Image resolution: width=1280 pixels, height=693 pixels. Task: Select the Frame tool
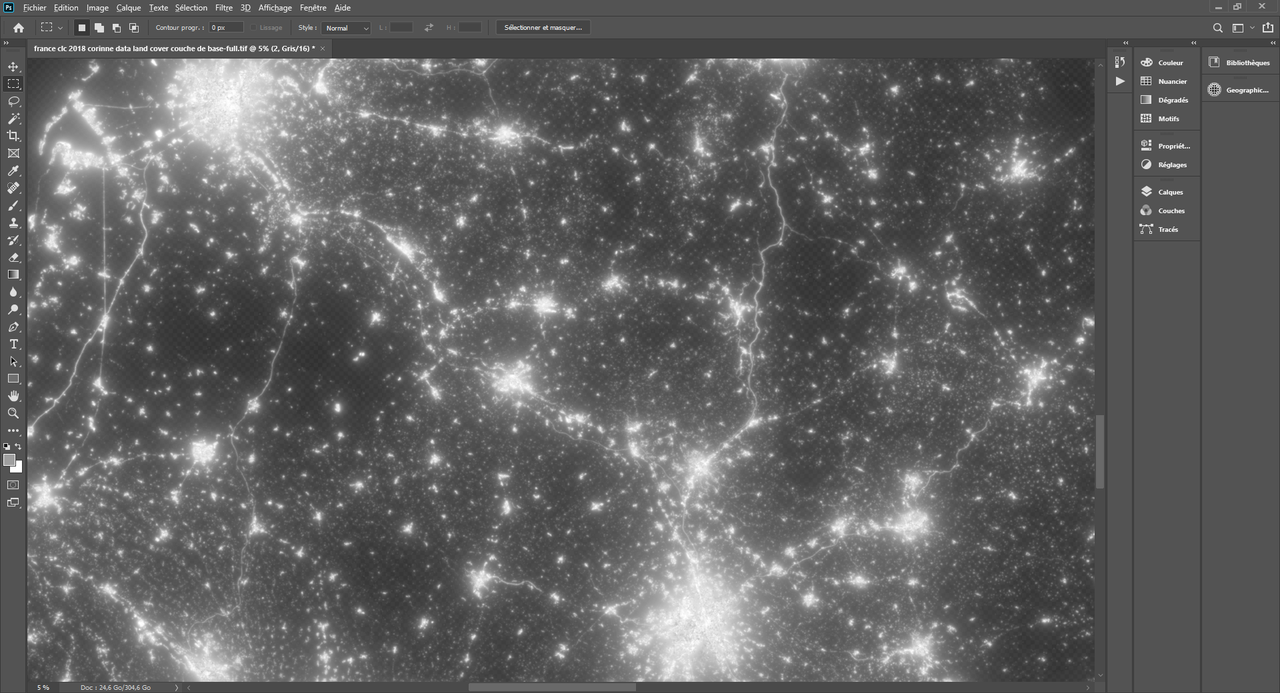tap(13, 153)
